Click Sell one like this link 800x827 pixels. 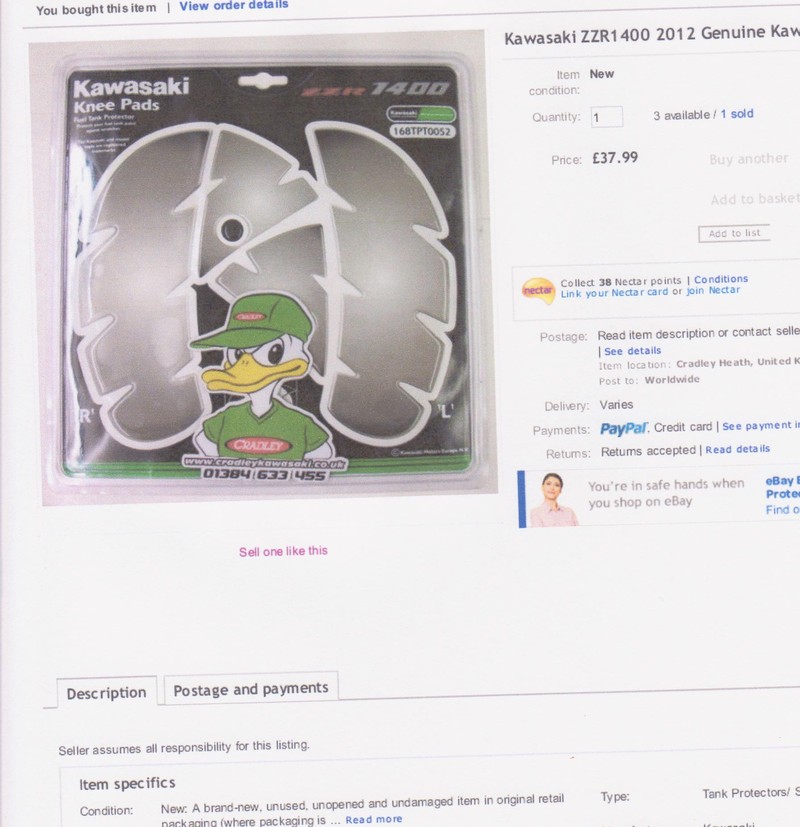tap(283, 552)
